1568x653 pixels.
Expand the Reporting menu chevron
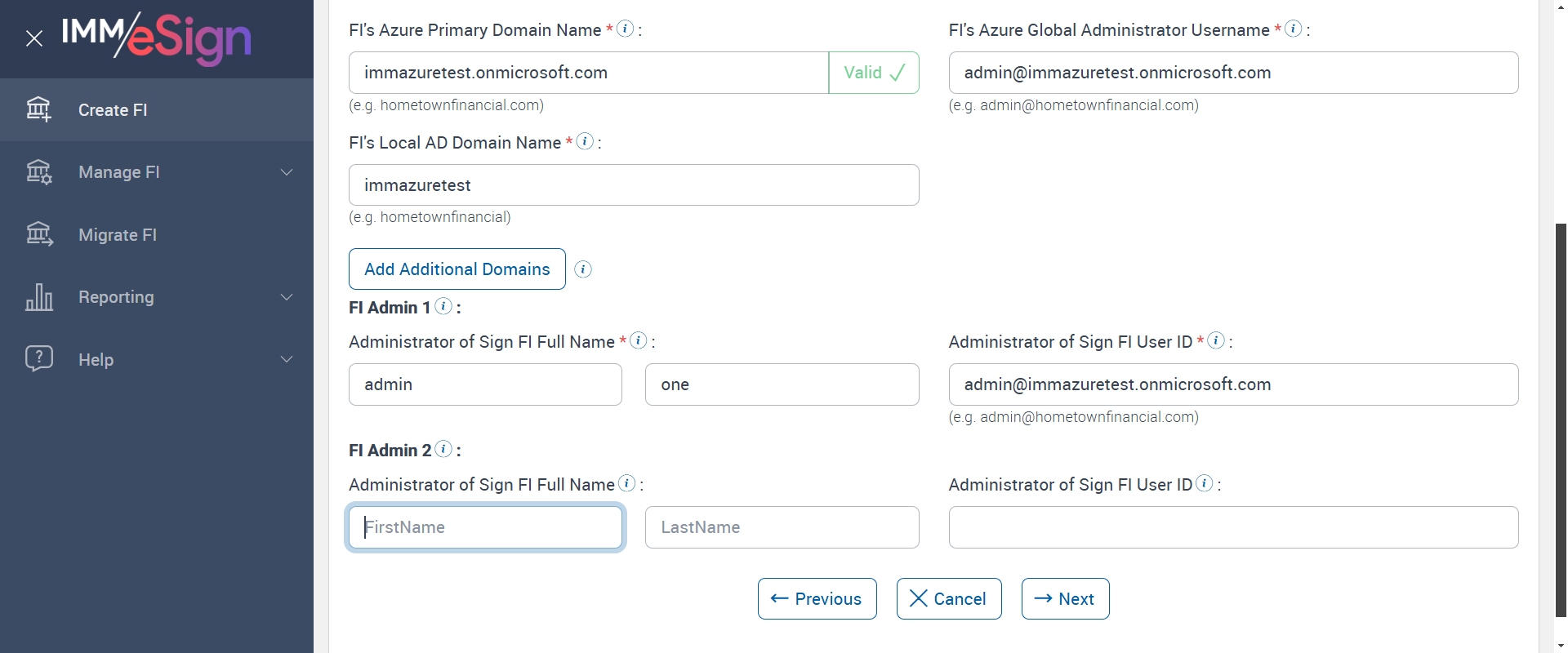pos(287,297)
